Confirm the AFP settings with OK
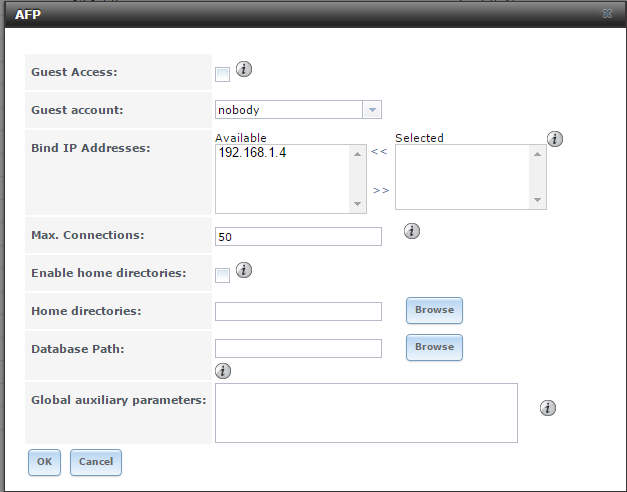Image resolution: width=627 pixels, height=492 pixels. tap(44, 462)
